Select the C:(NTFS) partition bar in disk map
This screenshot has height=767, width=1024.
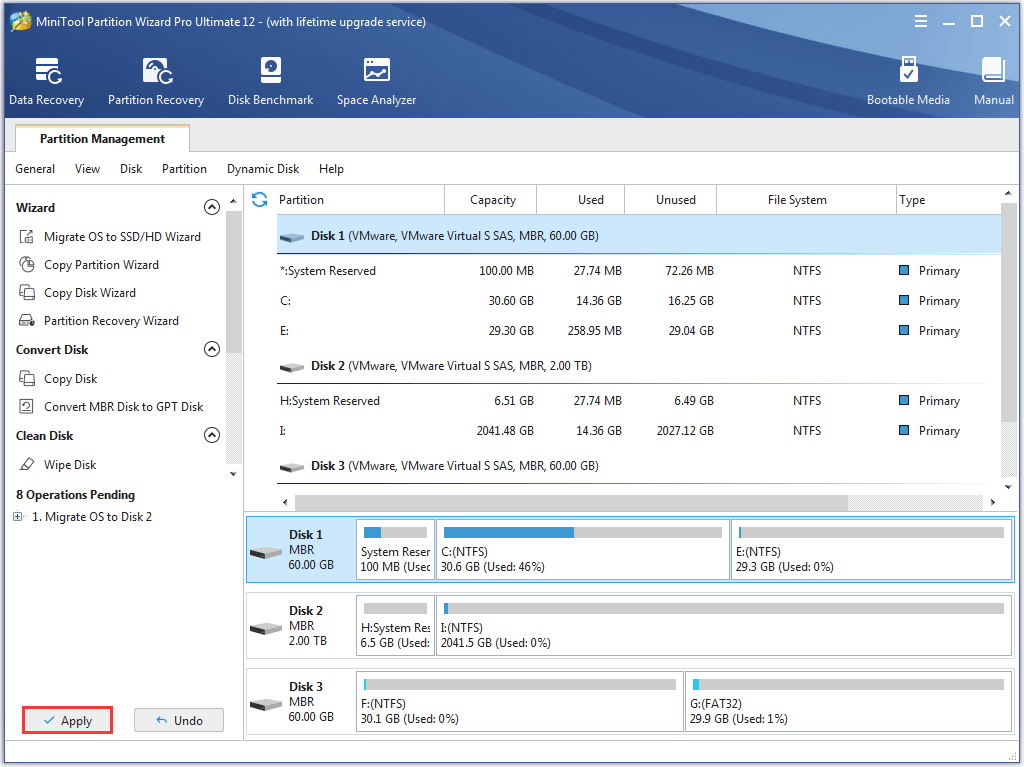point(583,549)
